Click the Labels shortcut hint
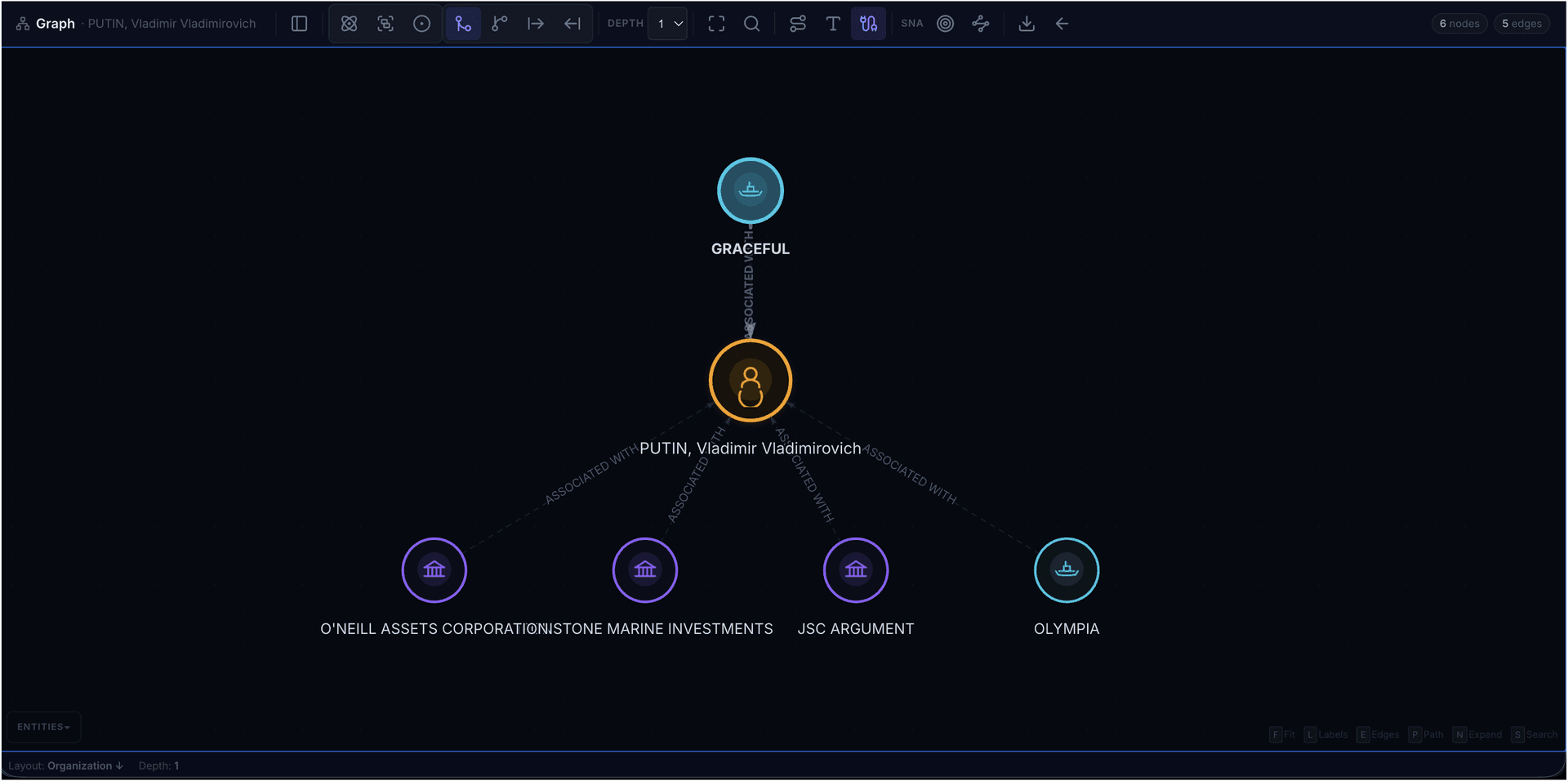 pos(1326,734)
